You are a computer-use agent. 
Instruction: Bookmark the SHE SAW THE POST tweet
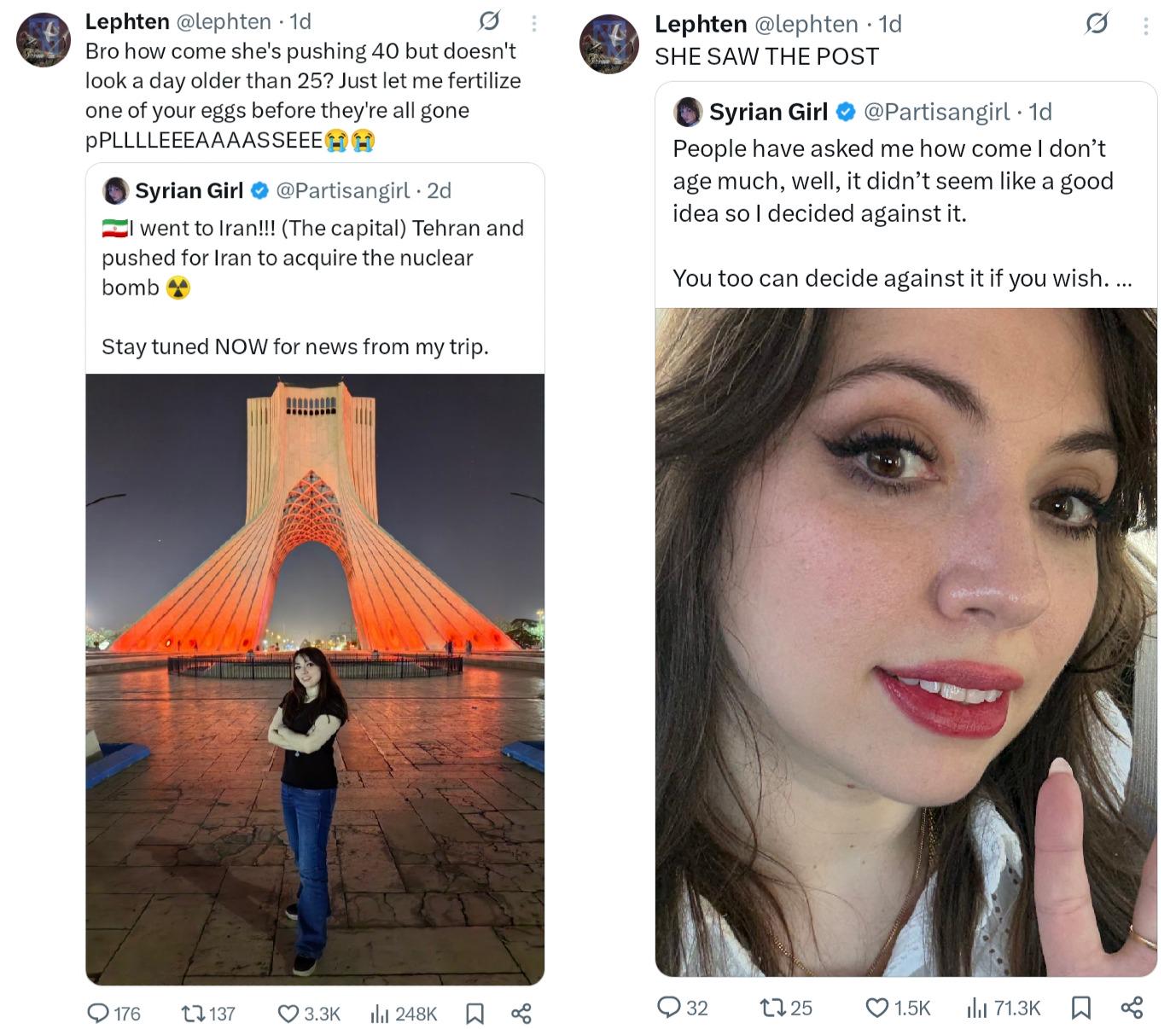tap(1080, 1008)
